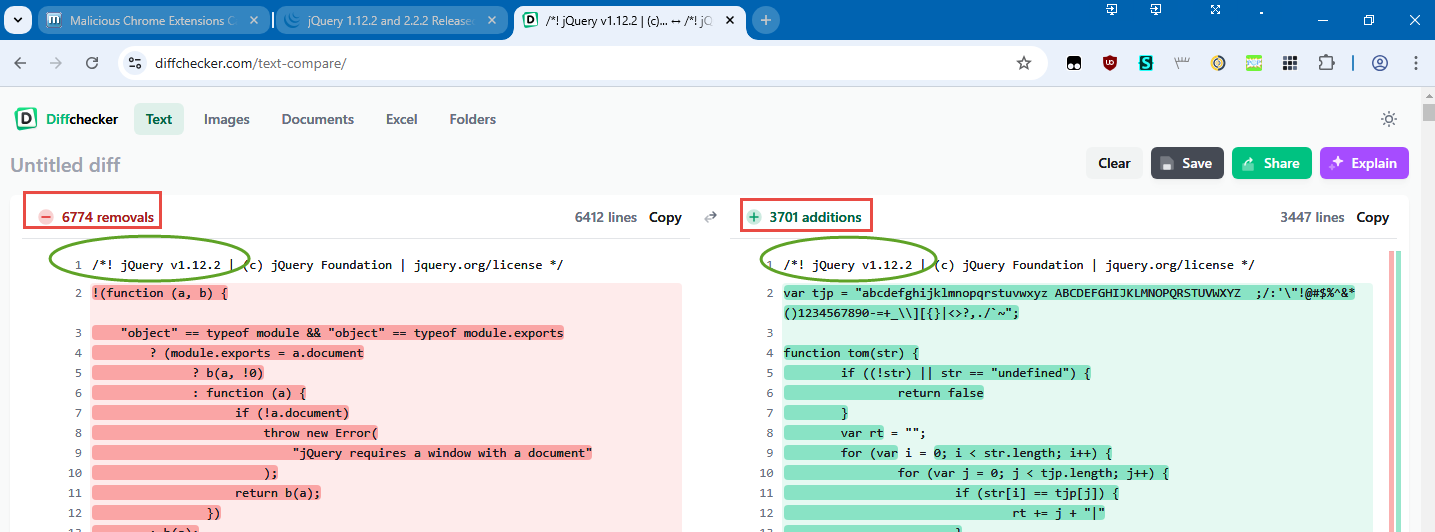Viewport: 1435px width, 532px height.
Task: Switch to the Images comparison tab
Action: coord(226,119)
